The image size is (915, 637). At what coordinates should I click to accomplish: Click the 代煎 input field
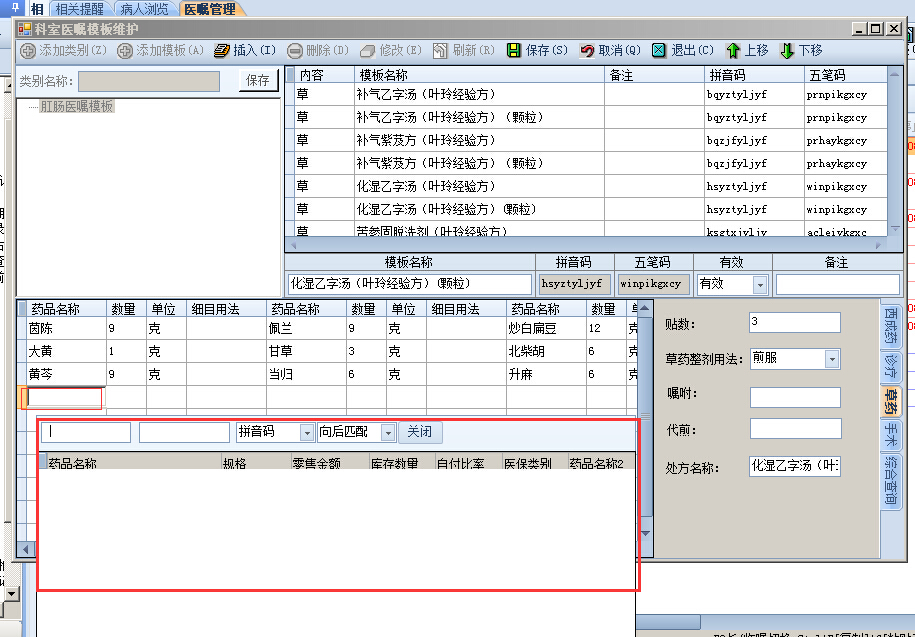795,429
